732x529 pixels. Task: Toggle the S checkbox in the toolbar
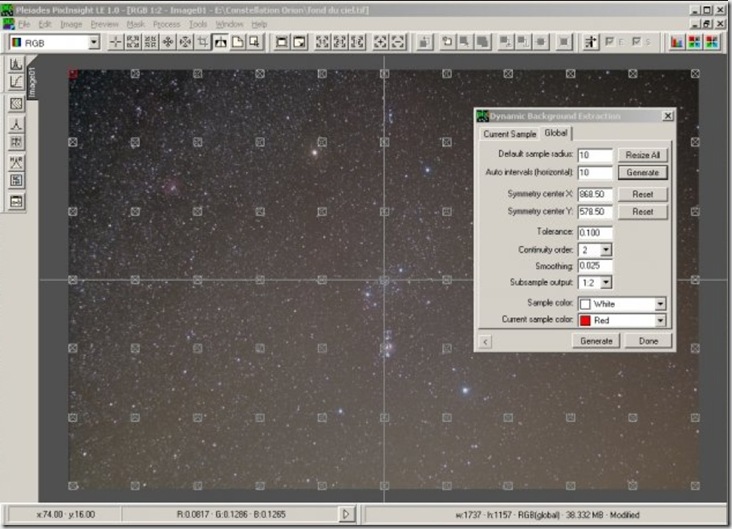[636, 42]
